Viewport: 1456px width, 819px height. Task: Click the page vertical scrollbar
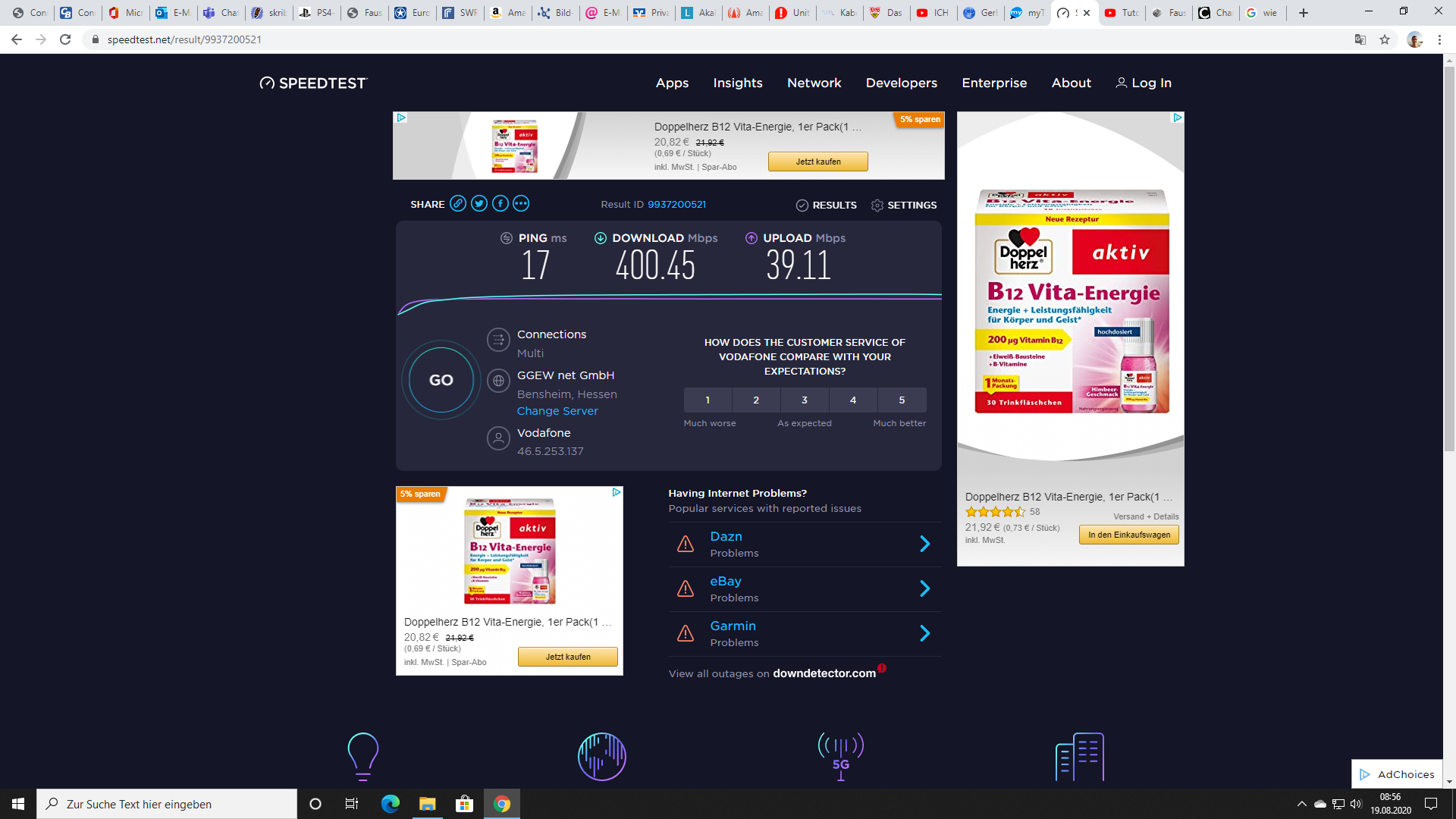pyautogui.click(x=1449, y=258)
